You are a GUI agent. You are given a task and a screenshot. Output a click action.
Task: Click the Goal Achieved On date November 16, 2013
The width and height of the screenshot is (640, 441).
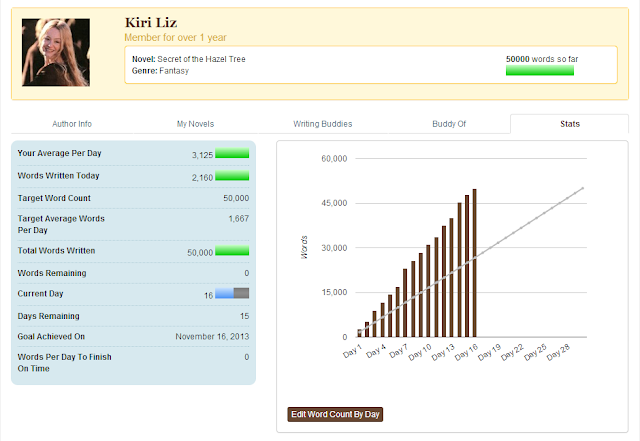tap(212, 336)
